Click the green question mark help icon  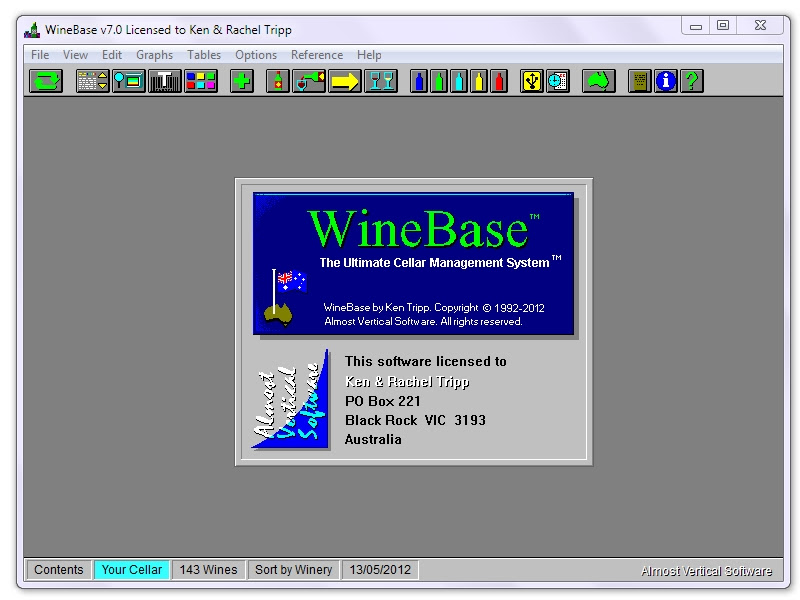click(x=692, y=81)
